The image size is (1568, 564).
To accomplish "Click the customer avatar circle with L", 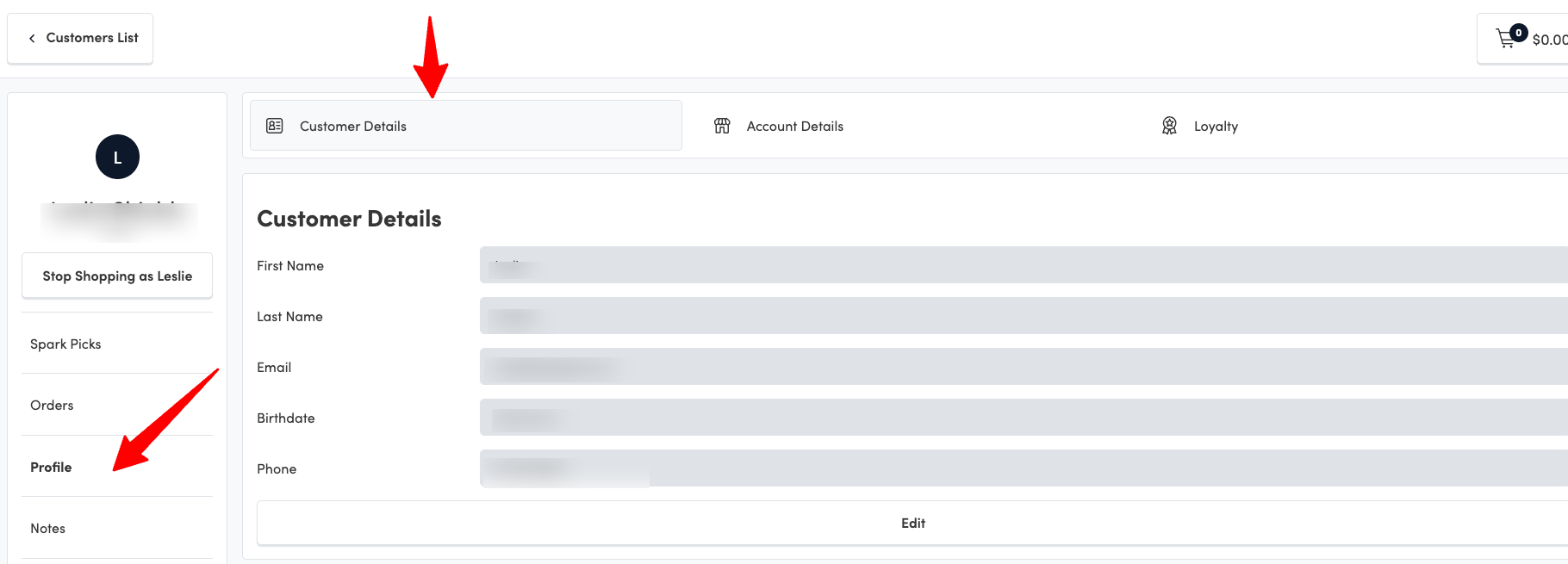I will point(117,157).
